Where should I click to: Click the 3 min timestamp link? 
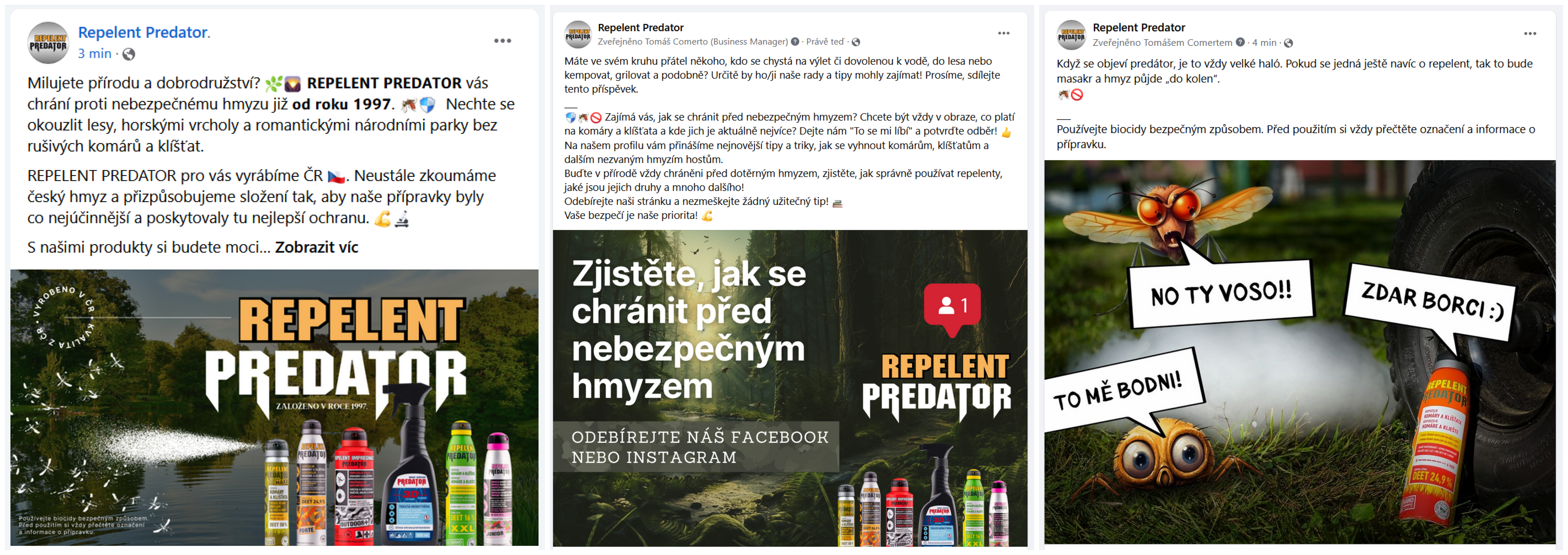94,54
